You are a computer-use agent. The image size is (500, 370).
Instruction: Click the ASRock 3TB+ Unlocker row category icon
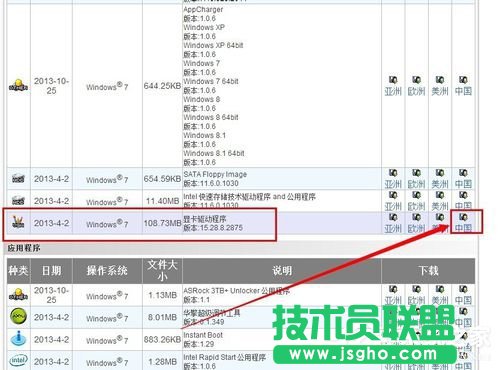pyautogui.click(x=18, y=295)
